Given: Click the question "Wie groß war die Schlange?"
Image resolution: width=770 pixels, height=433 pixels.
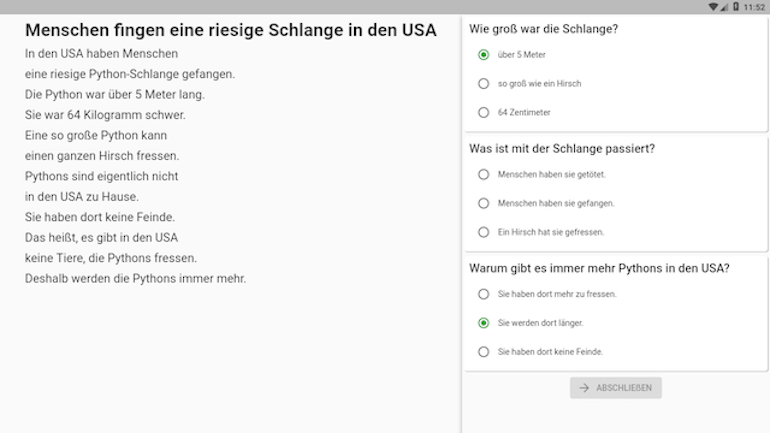Looking at the screenshot, I should (x=543, y=29).
